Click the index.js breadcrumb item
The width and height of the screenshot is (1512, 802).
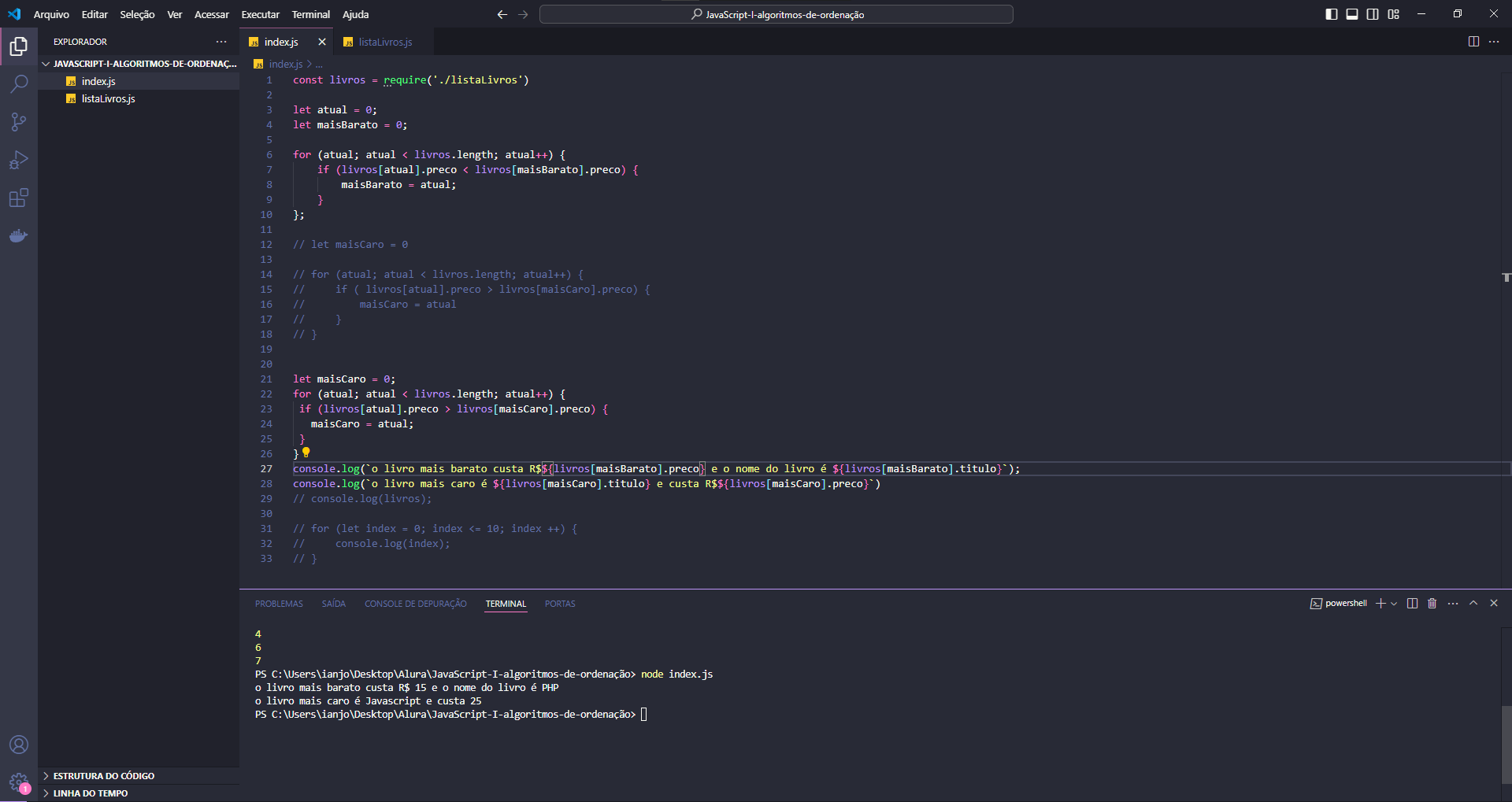pyautogui.click(x=285, y=65)
